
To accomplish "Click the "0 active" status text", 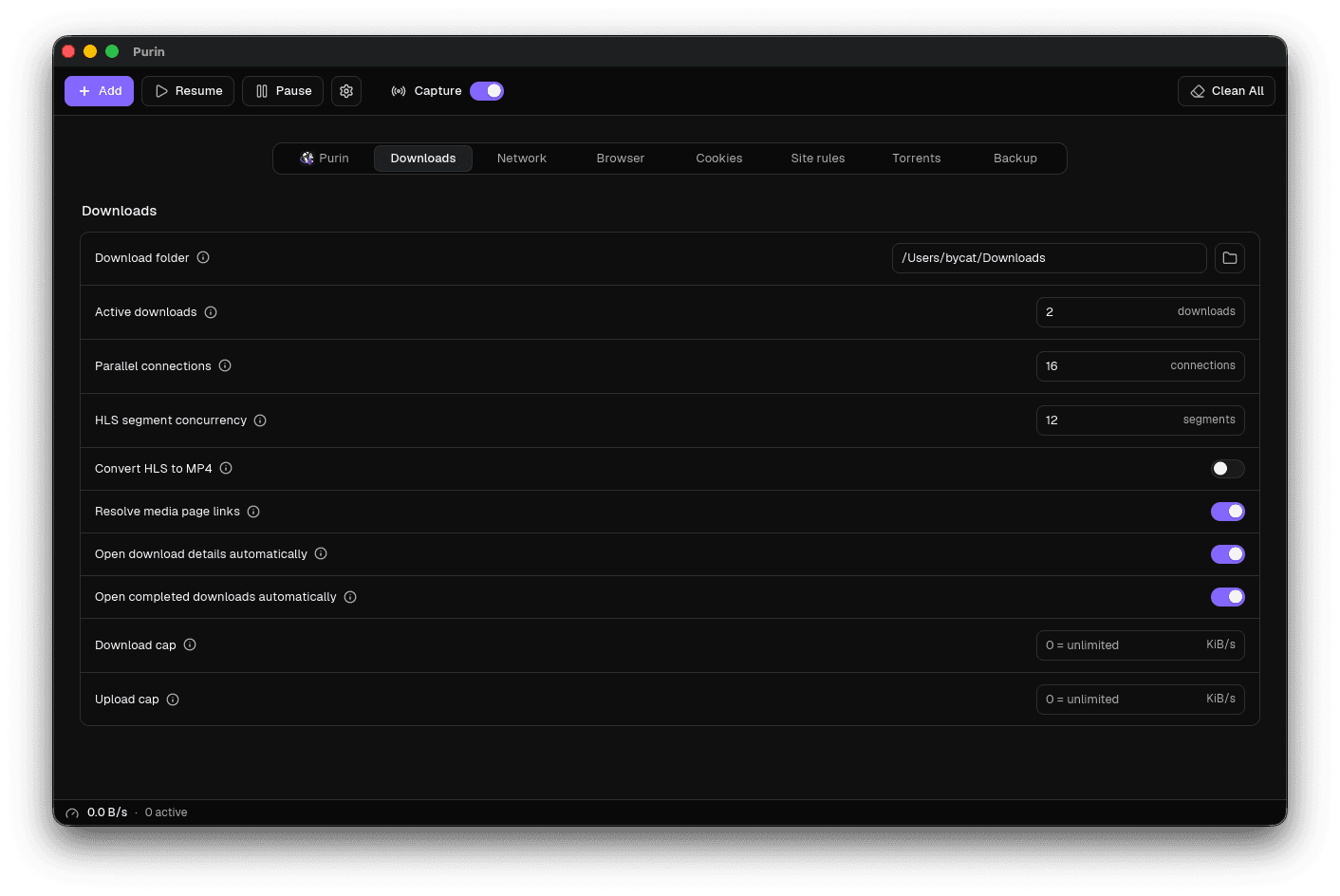I will (166, 812).
